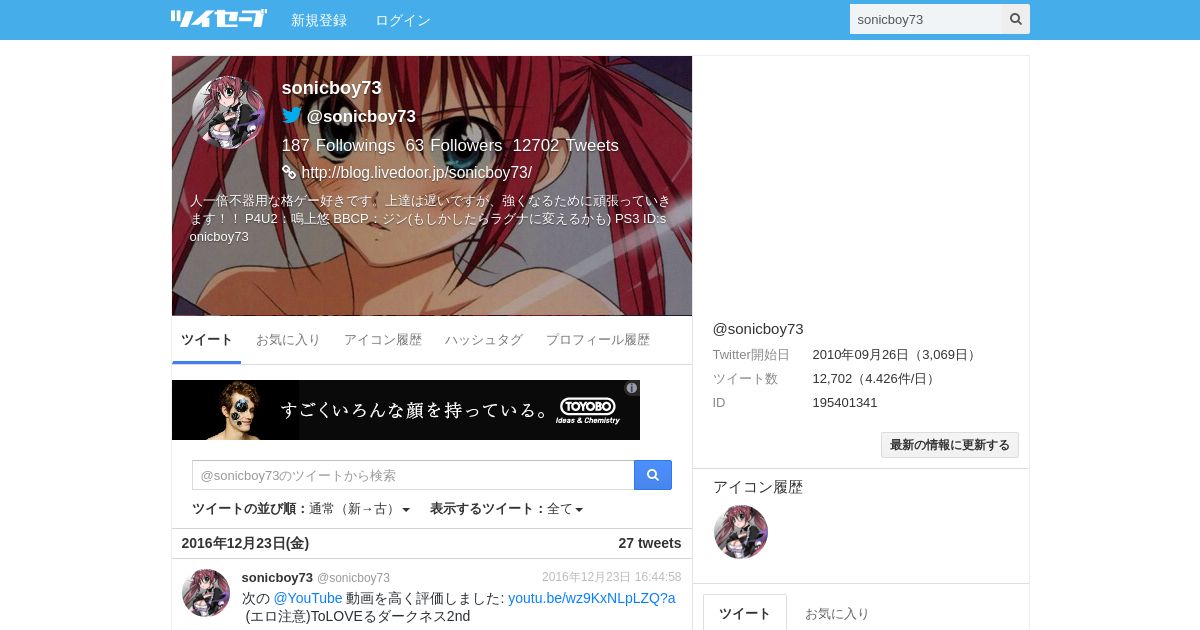The image size is (1200, 630).
Task: Click the Twisave site logo
Action: [219, 19]
